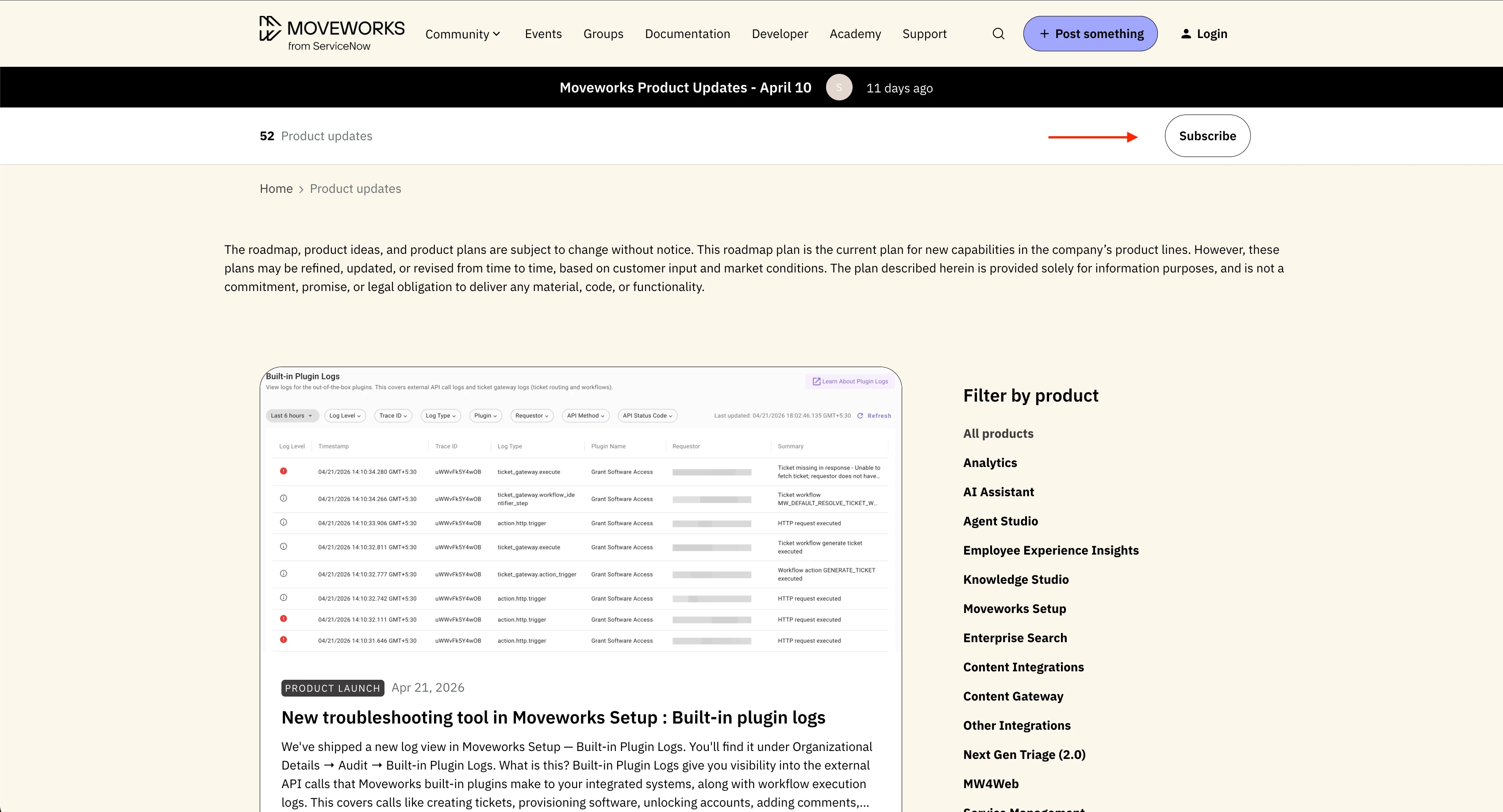
Task: Filter updates by Enterprise Search
Action: pyautogui.click(x=1015, y=638)
